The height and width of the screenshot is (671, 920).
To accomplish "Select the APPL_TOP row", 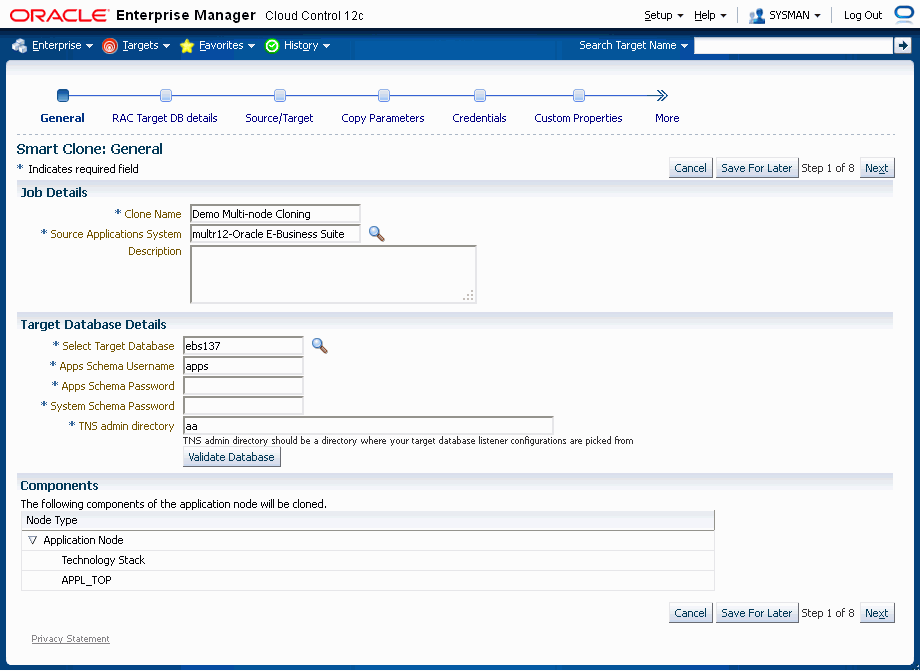I will pos(368,580).
